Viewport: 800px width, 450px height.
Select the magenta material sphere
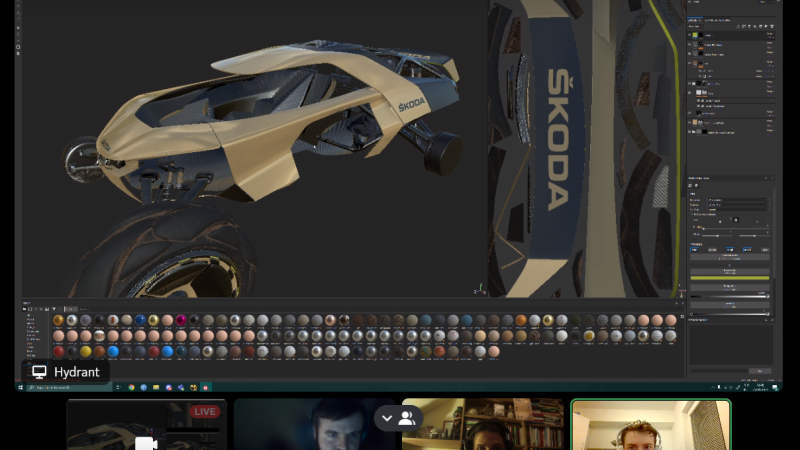(x=181, y=320)
